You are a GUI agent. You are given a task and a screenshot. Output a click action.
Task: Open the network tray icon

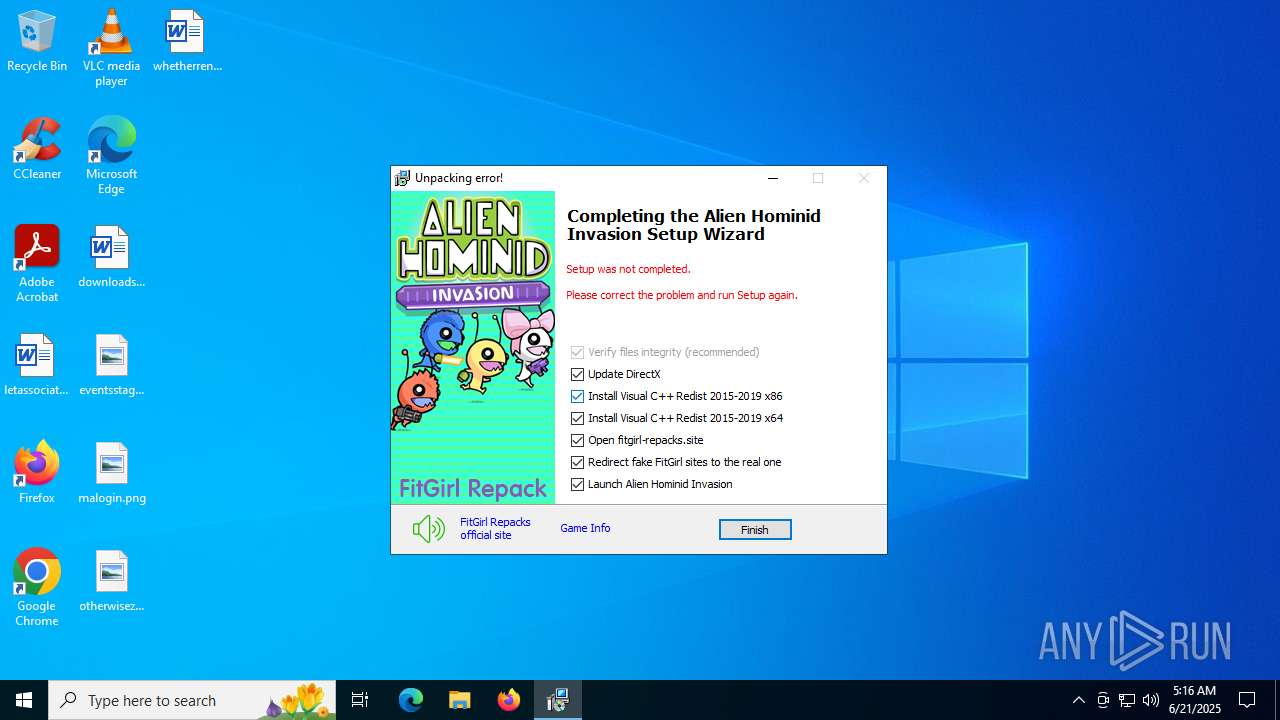click(1127, 700)
